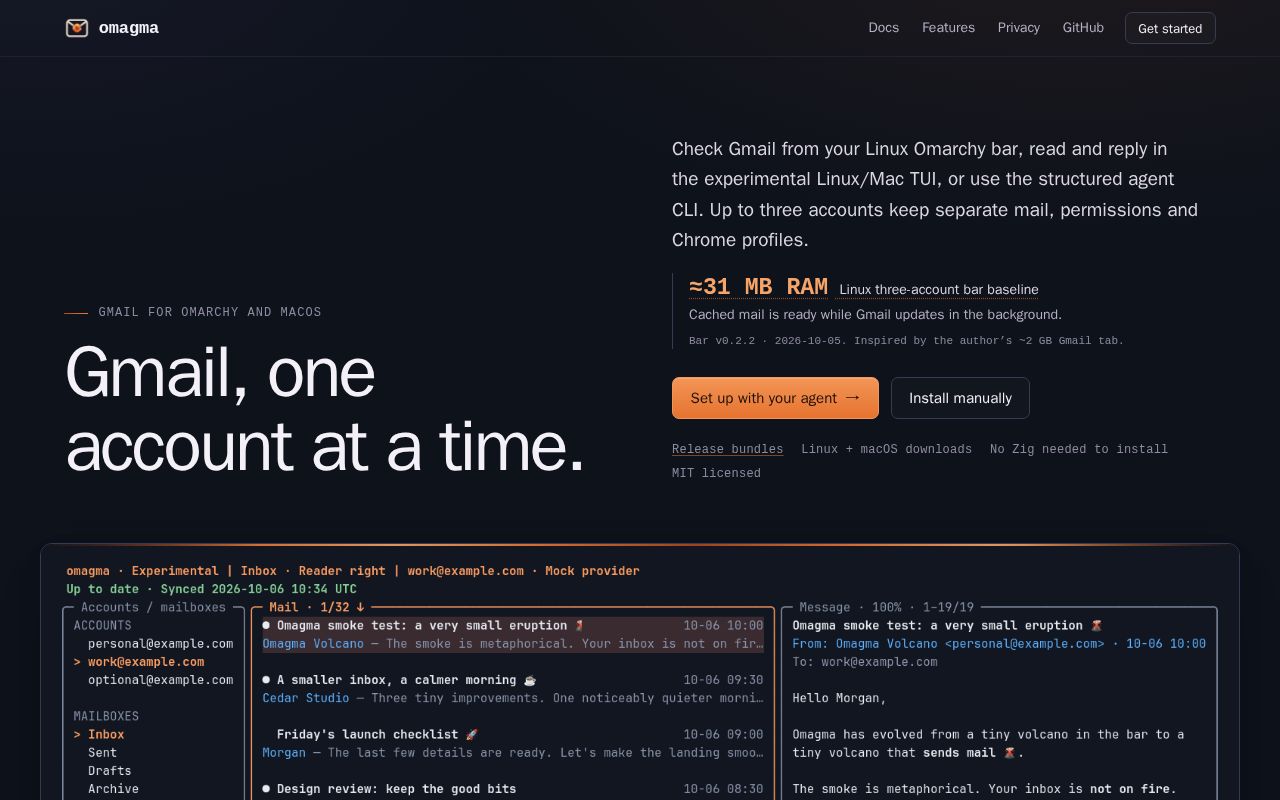Open 'A smaller inbox, a calmer morning' mail
1280x800 pixels.
513,689
